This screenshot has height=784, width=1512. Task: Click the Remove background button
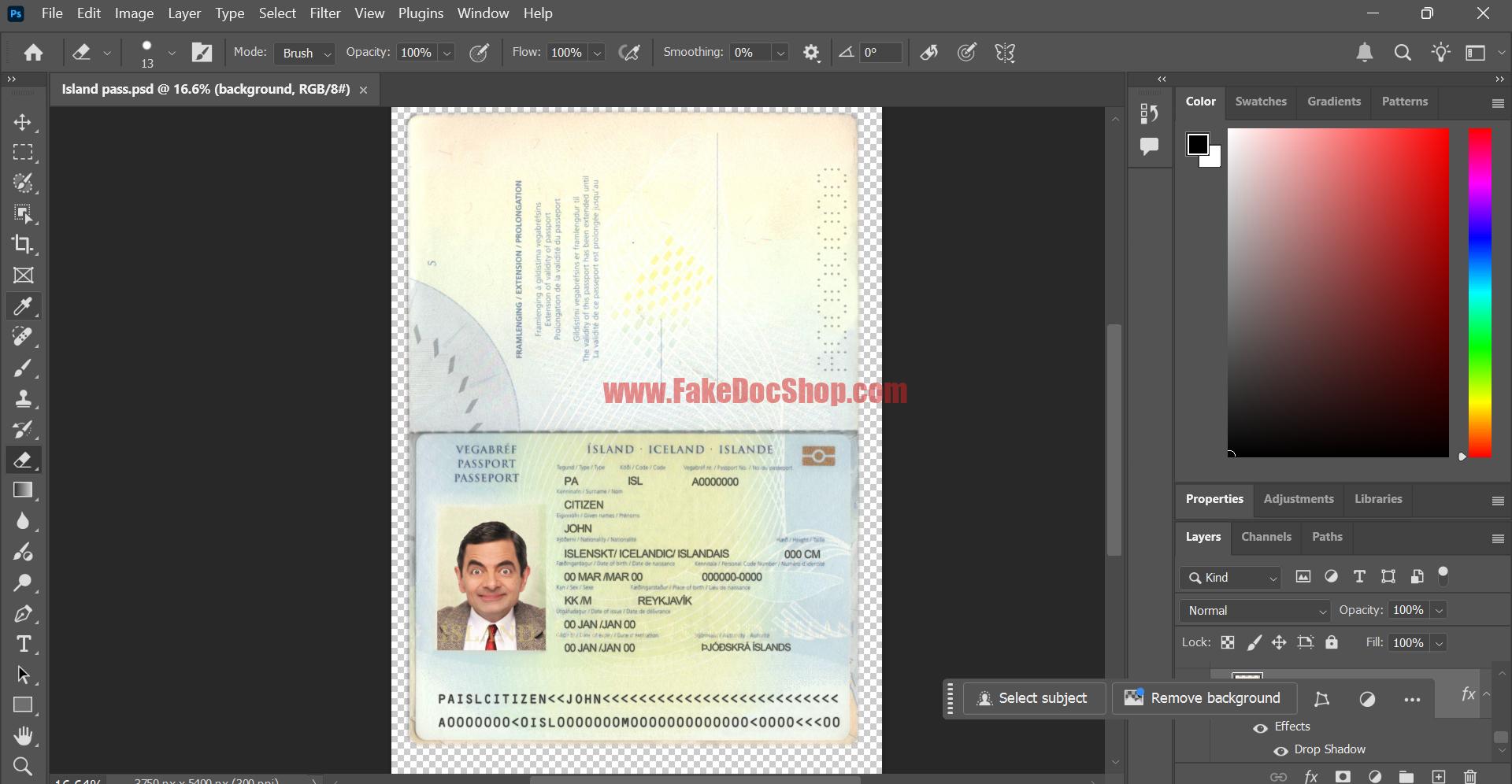coord(1203,698)
